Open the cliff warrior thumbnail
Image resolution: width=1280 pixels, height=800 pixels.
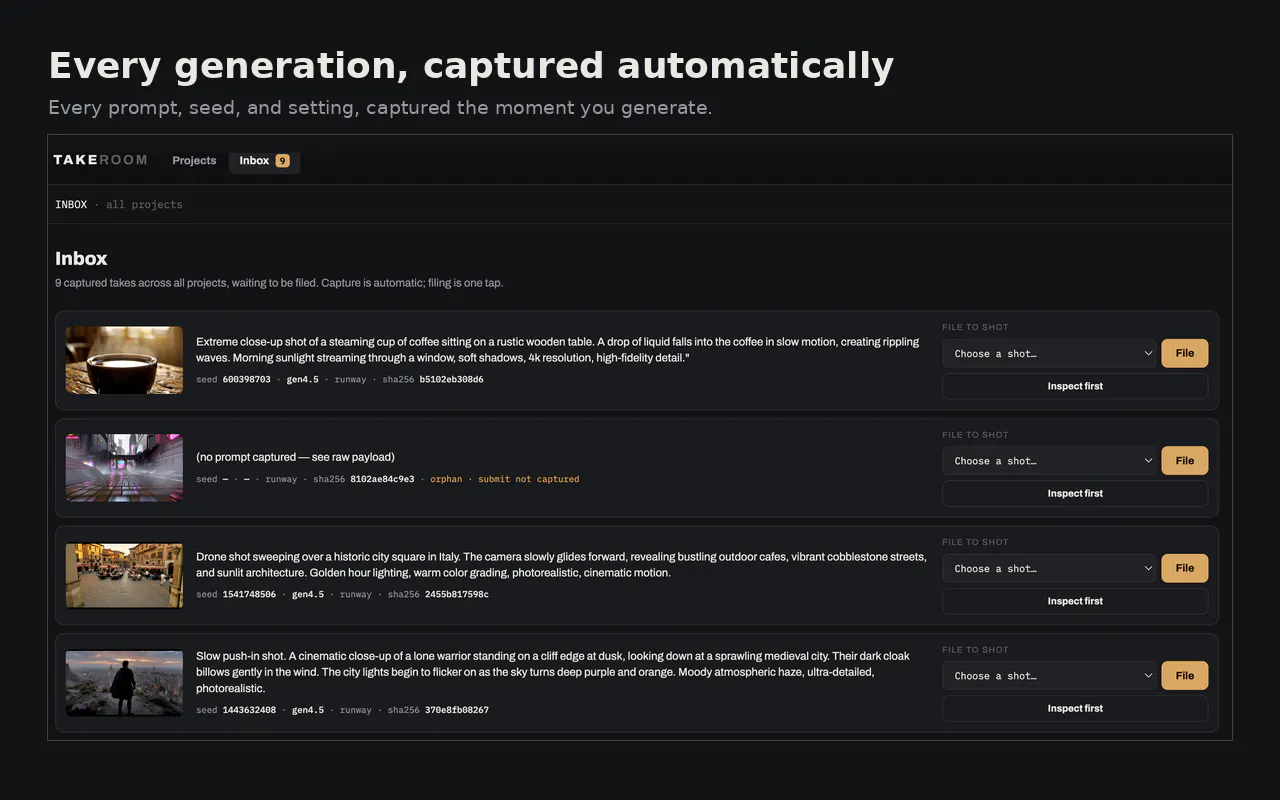124,683
